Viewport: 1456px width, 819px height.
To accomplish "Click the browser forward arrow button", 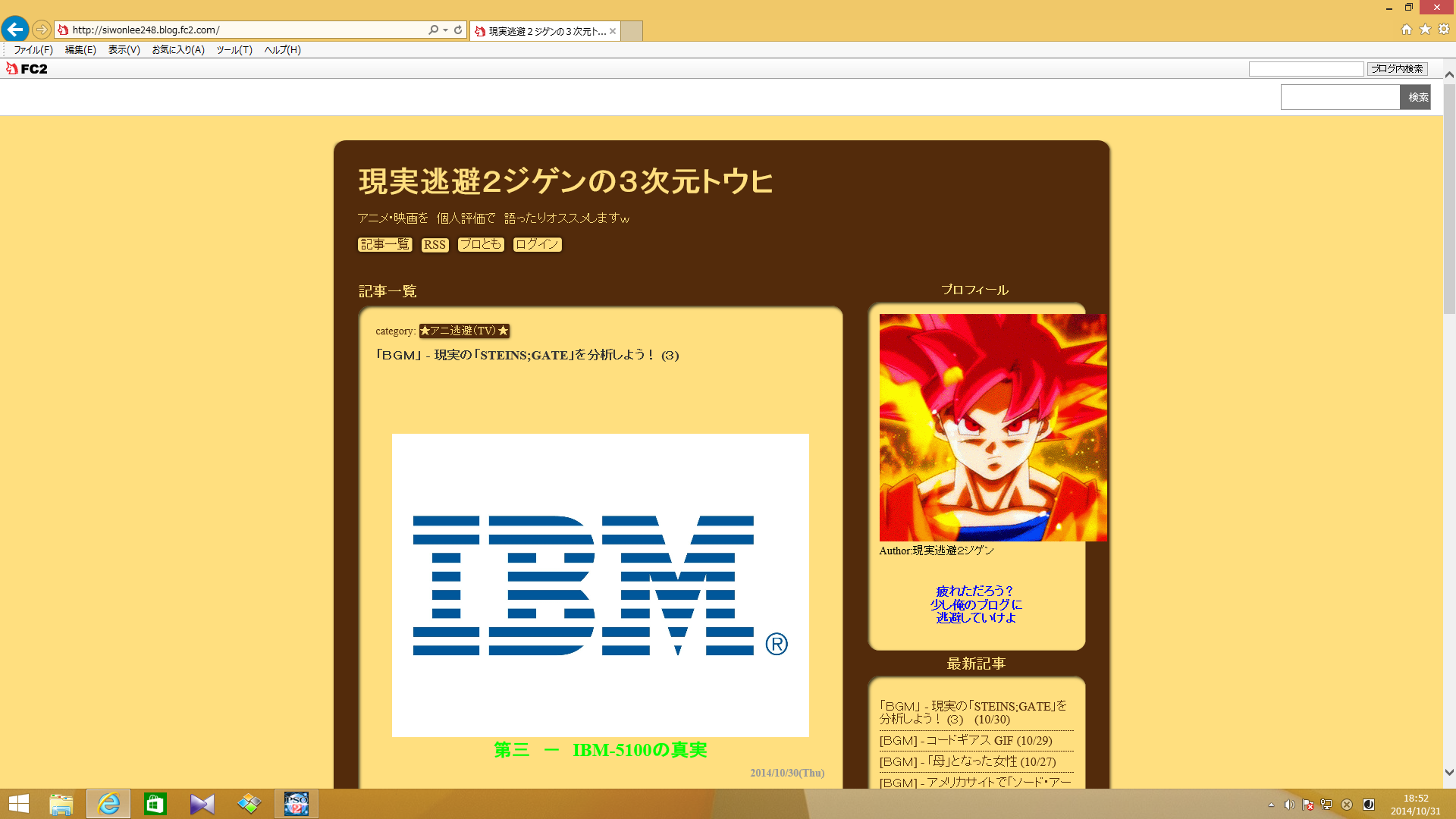I will [x=42, y=30].
